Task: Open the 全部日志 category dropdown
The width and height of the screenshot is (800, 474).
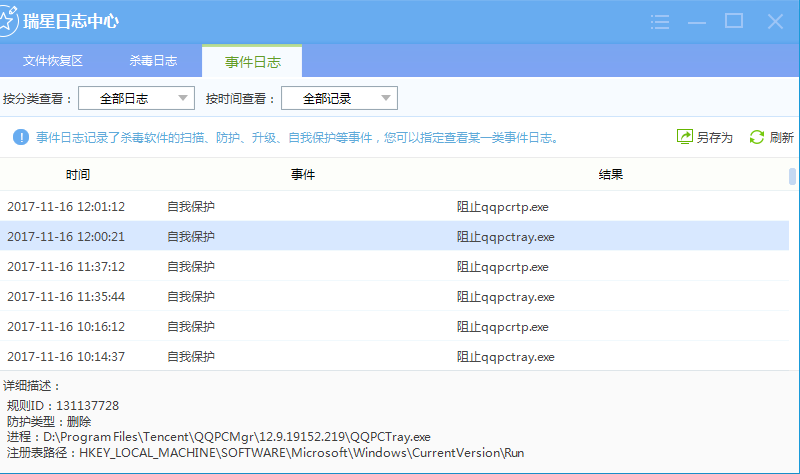Action: (136, 98)
